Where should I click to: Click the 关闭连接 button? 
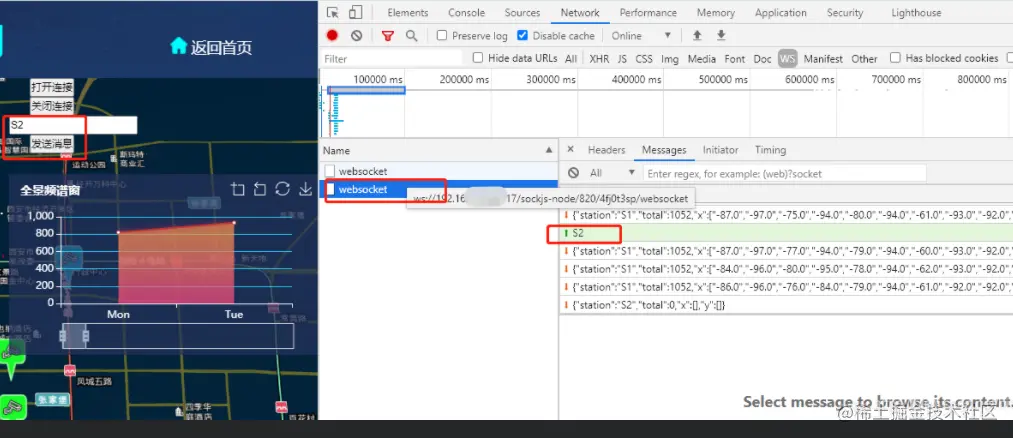[x=52, y=106]
